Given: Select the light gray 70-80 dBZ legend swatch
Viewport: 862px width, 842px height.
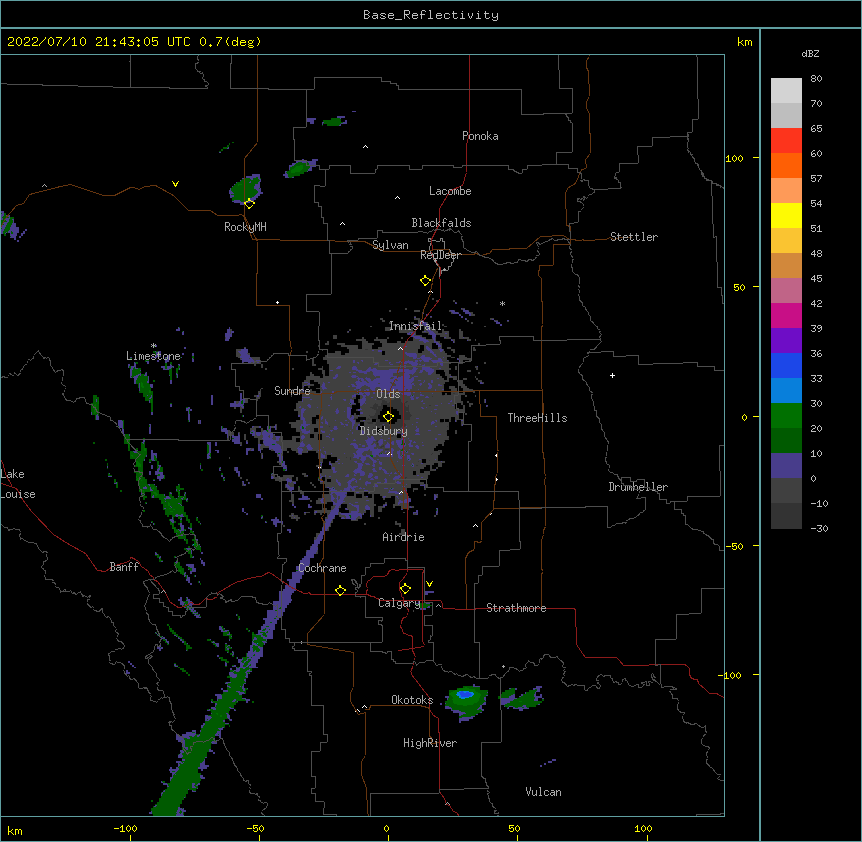Looking at the screenshot, I should (786, 90).
